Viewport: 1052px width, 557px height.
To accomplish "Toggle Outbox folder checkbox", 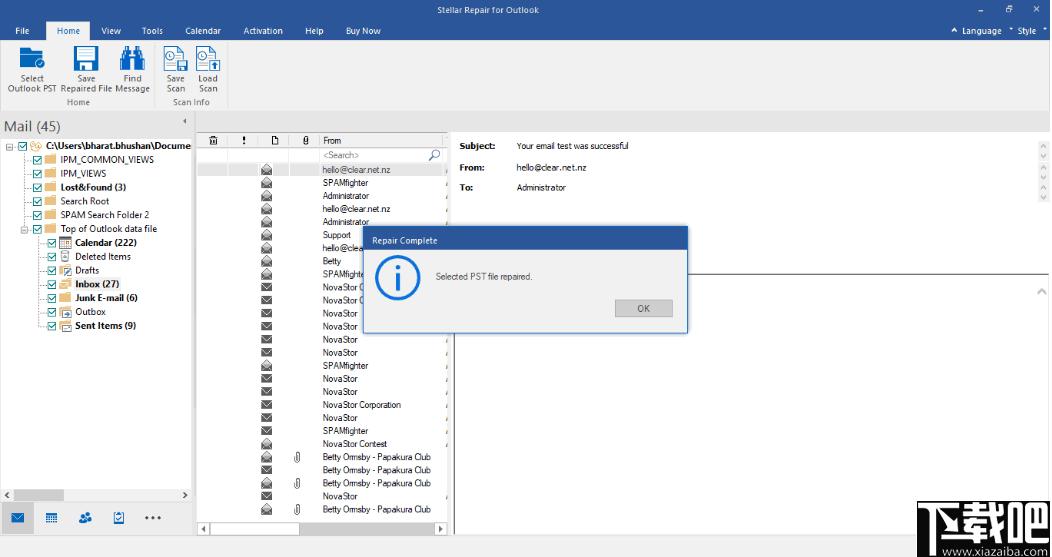I will tap(52, 312).
